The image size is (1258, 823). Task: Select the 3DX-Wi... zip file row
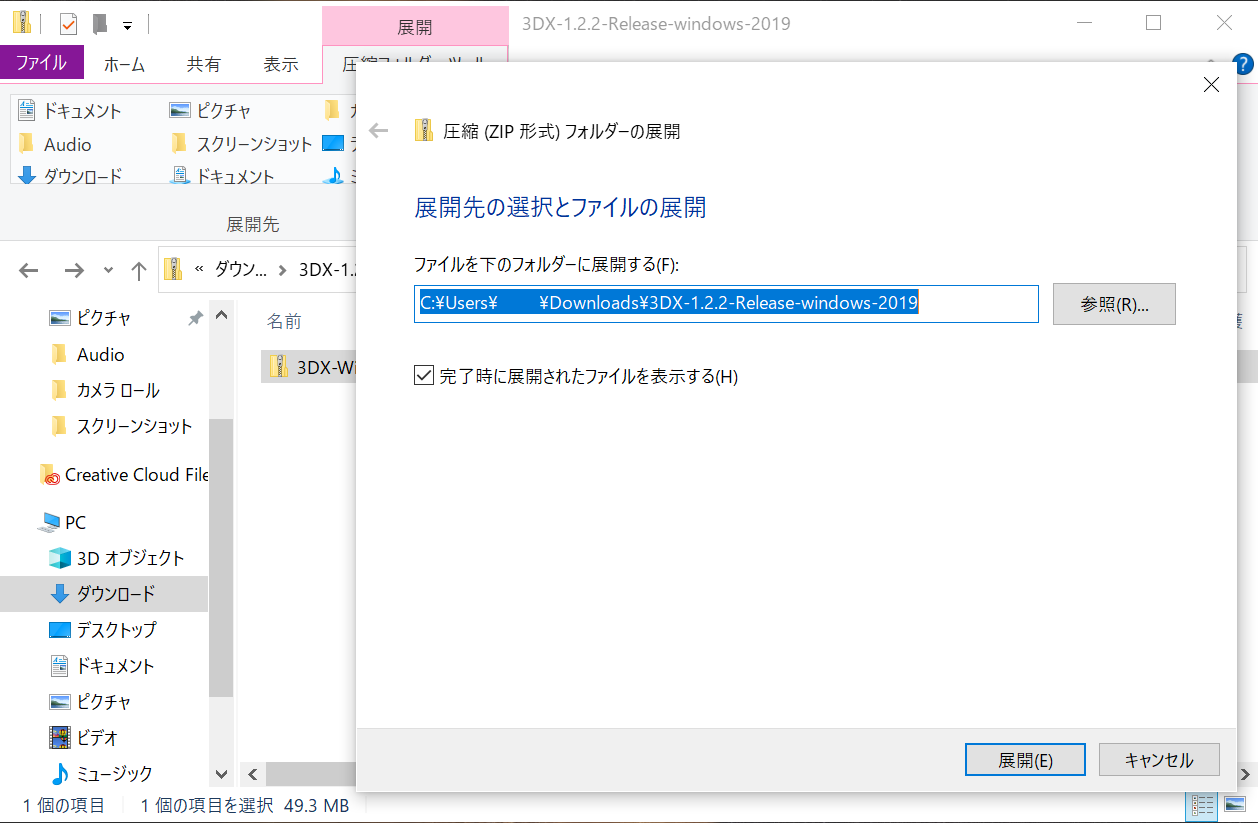point(310,367)
